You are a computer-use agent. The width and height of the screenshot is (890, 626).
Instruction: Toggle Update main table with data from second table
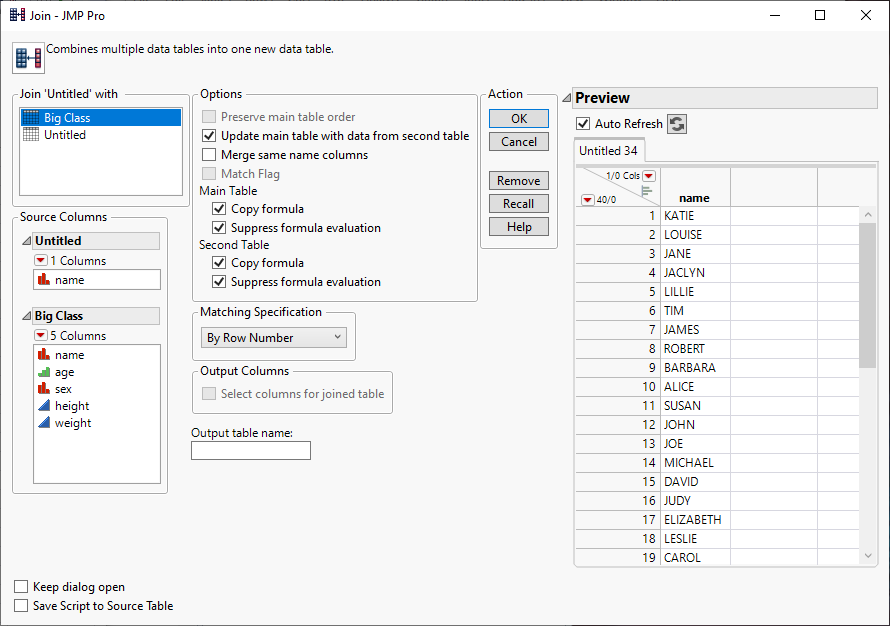coord(209,136)
